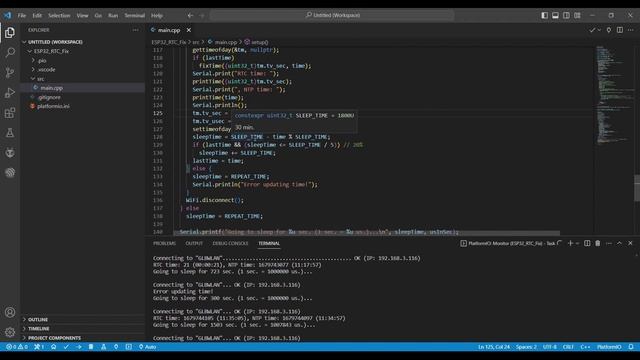Open .gitignore in the Explorer
The image size is (640, 360).
49,97
